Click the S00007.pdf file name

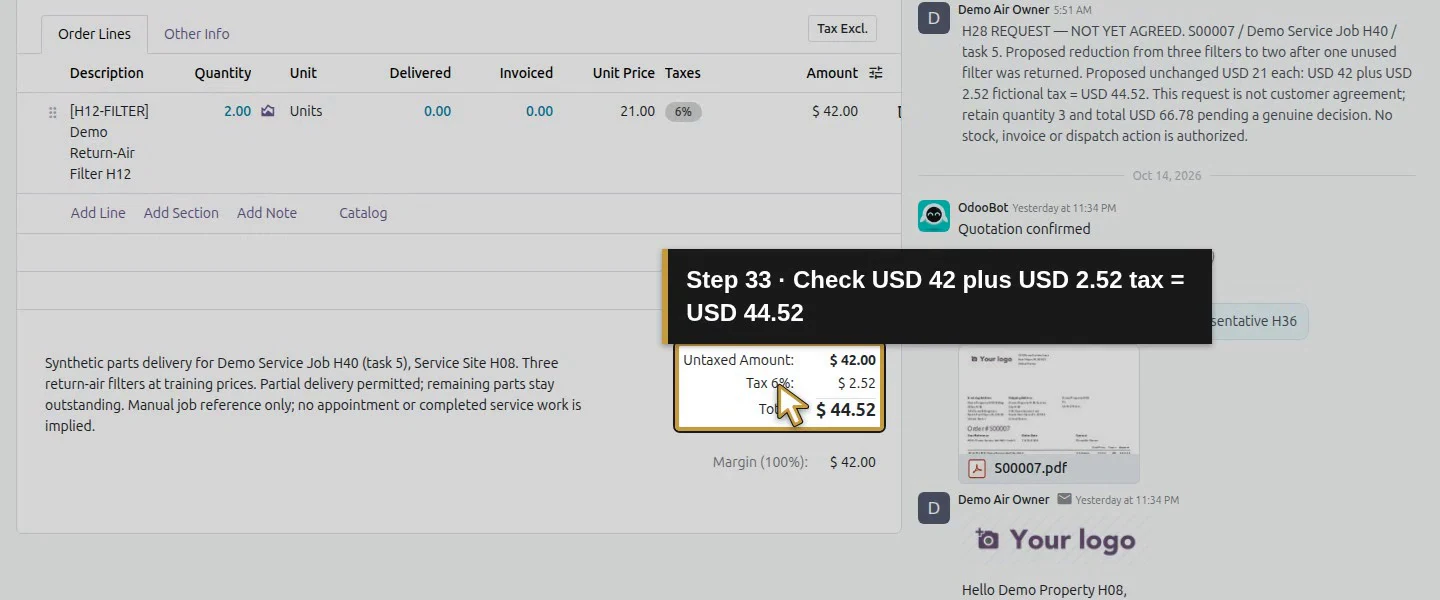pyautogui.click(x=1030, y=468)
